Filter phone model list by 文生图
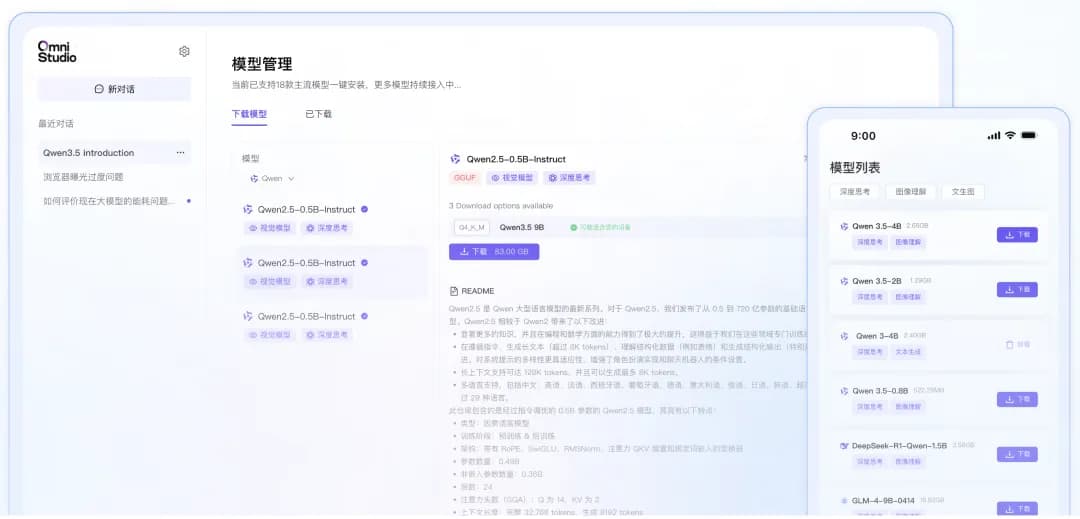Image resolution: width=1080 pixels, height=519 pixels. click(x=963, y=192)
